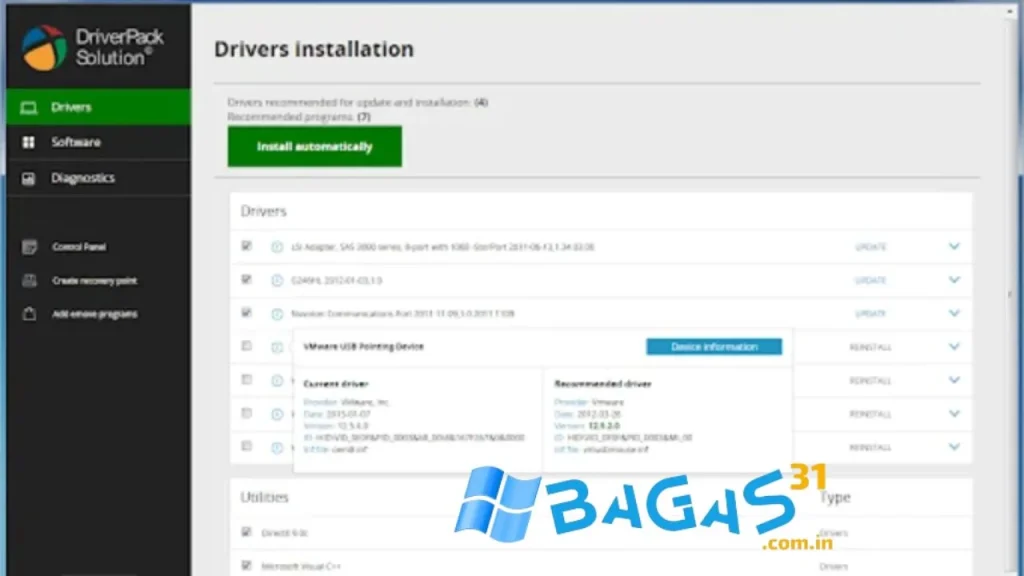This screenshot has width=1024, height=576.
Task: Switch to the Software section
Action: tap(99, 142)
